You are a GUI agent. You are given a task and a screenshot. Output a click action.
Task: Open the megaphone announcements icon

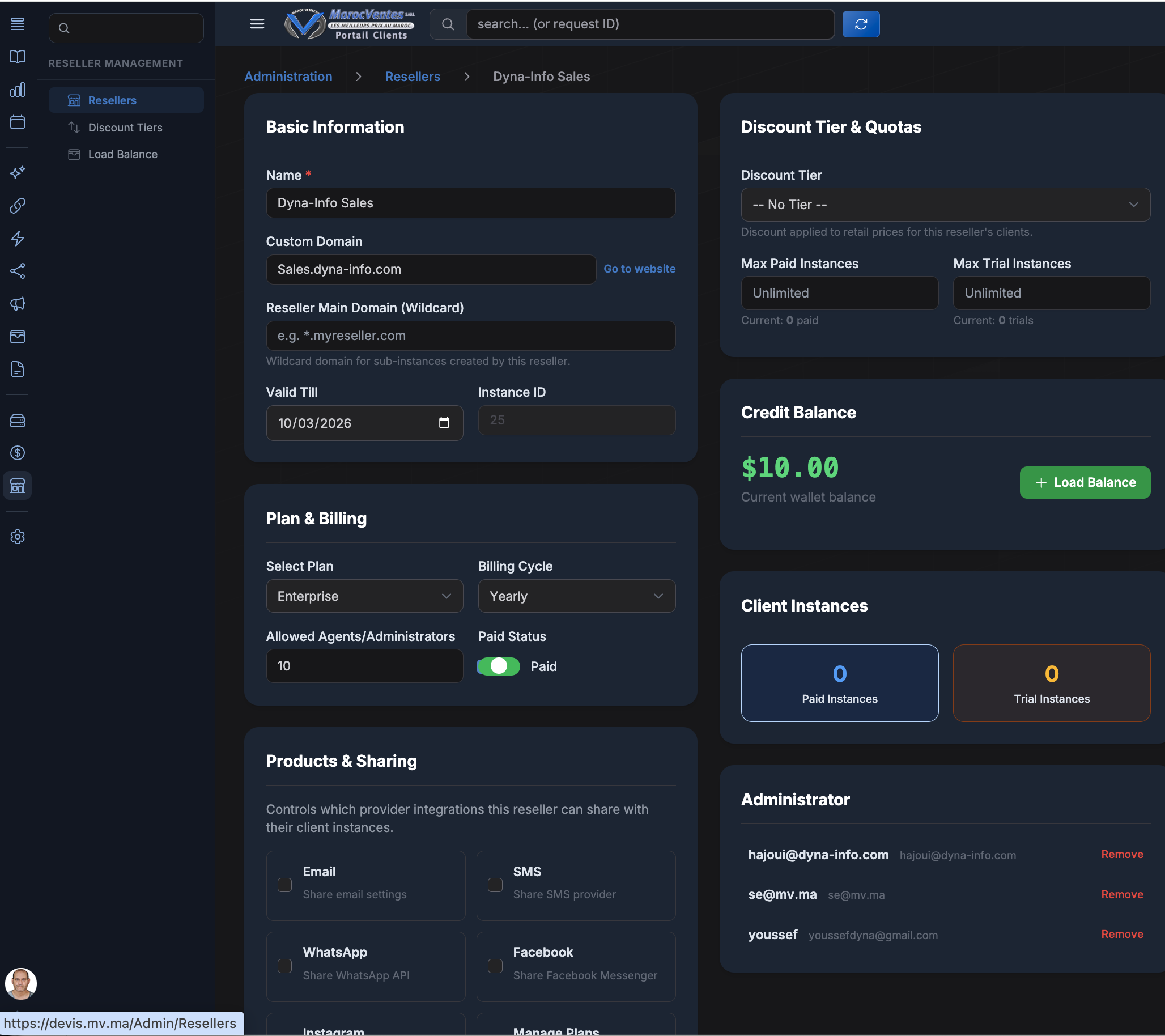tap(17, 304)
